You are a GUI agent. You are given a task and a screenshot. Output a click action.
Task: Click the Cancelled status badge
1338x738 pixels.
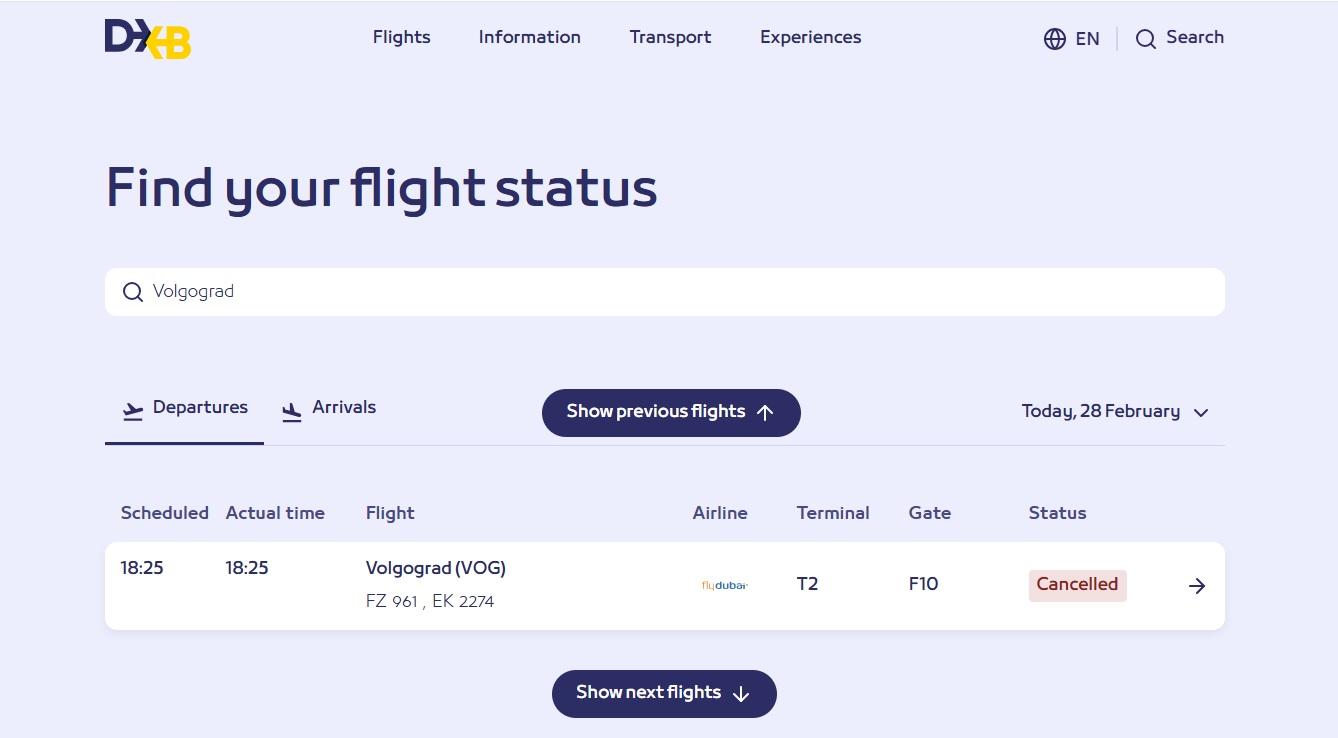pyautogui.click(x=1077, y=585)
